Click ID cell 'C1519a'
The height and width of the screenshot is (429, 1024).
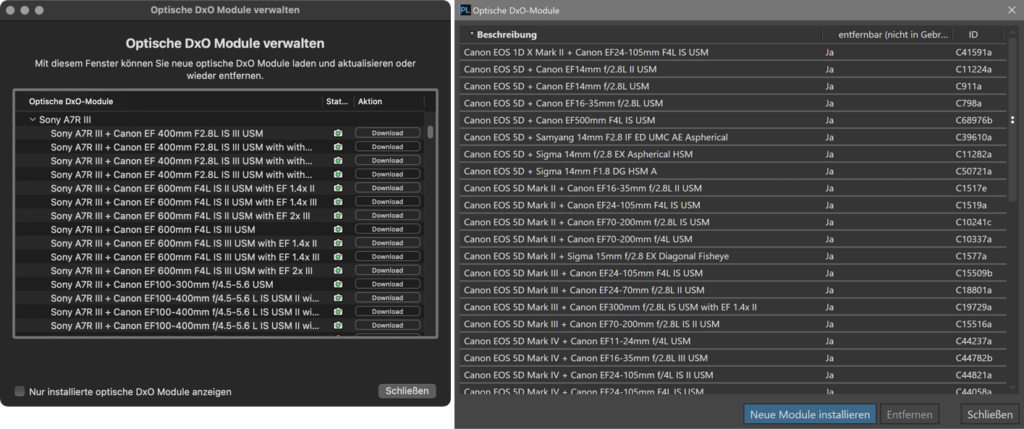point(971,205)
